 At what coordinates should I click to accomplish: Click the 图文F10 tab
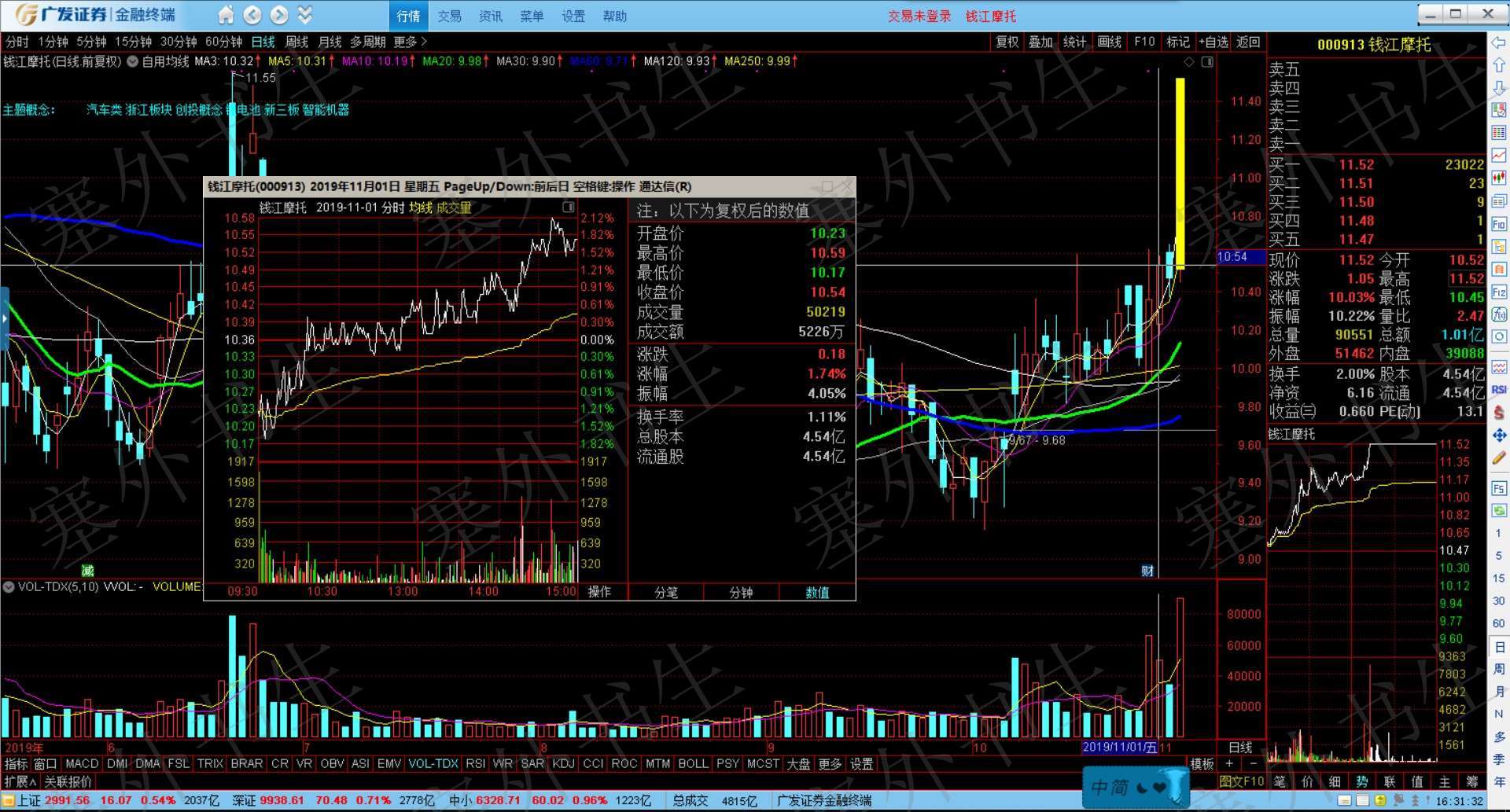point(1242,781)
